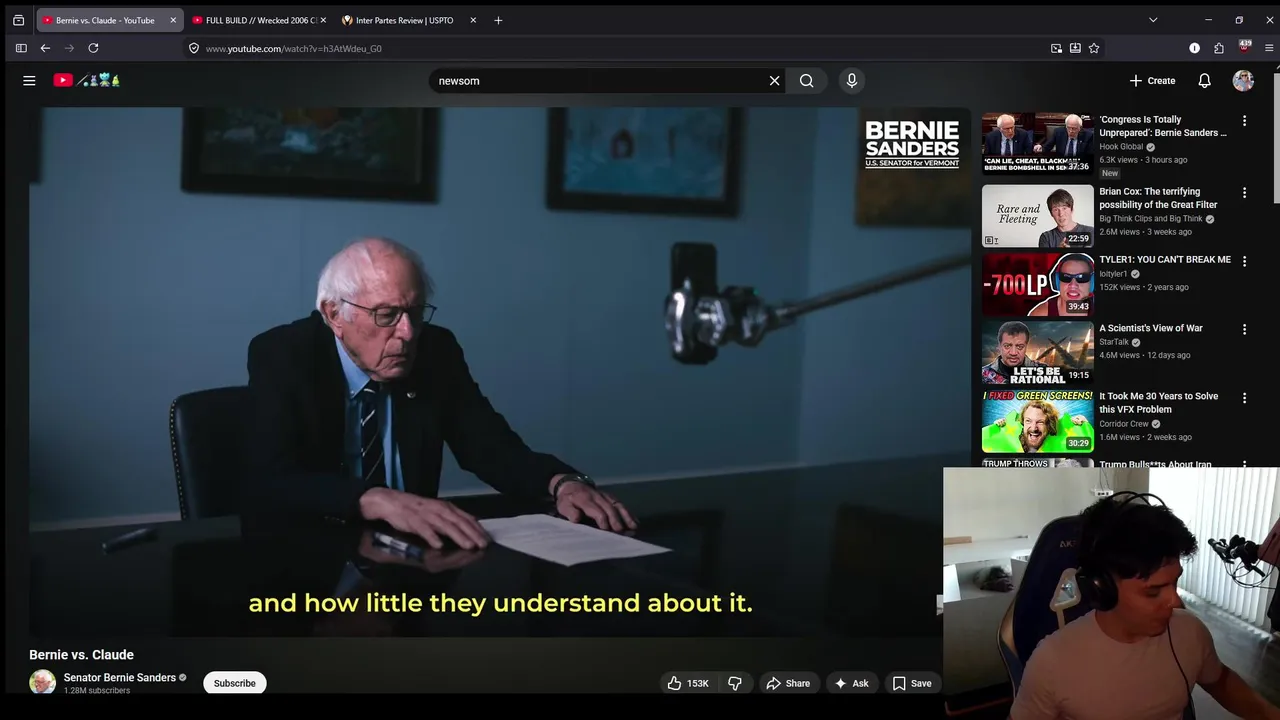Expand the list all tabs chevron
1280x720 pixels.
[1153, 20]
